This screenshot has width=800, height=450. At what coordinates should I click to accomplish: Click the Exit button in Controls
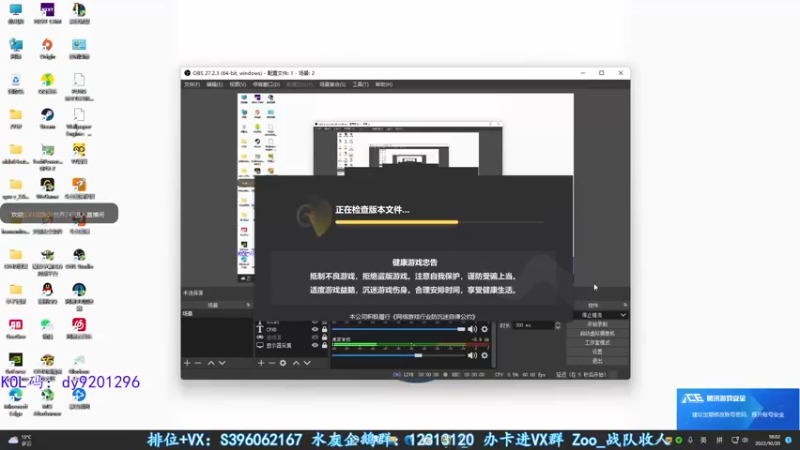597,361
